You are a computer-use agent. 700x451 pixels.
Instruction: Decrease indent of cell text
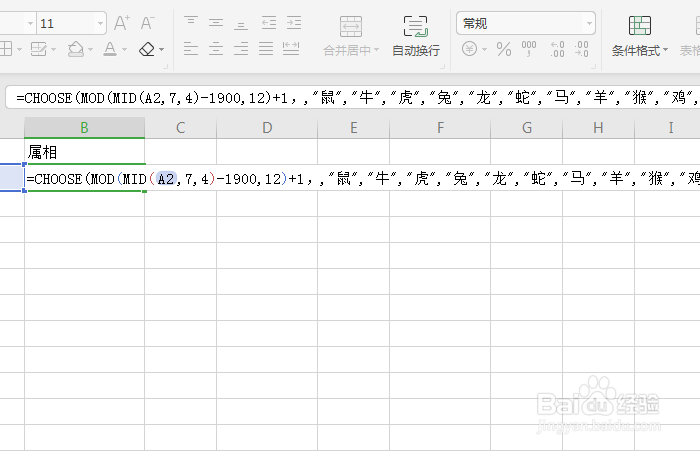pos(269,22)
